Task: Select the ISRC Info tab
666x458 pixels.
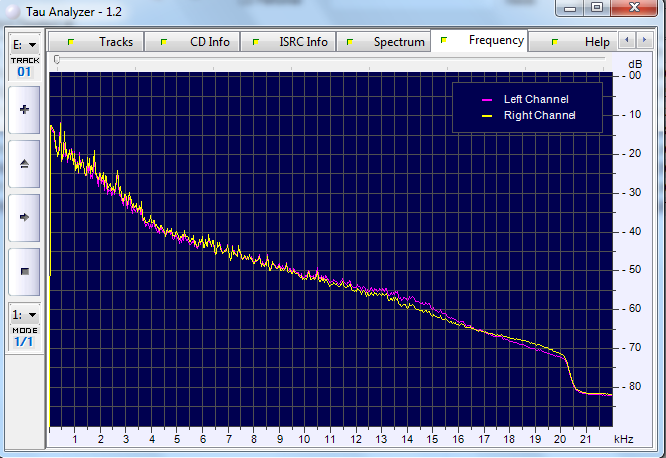Action: click(288, 42)
